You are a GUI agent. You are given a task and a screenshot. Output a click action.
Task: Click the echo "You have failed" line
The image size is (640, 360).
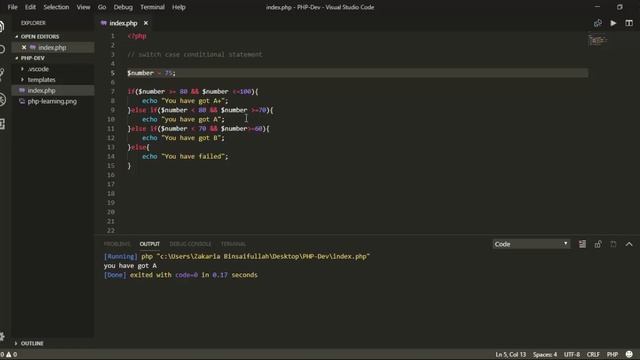[x=185, y=156]
